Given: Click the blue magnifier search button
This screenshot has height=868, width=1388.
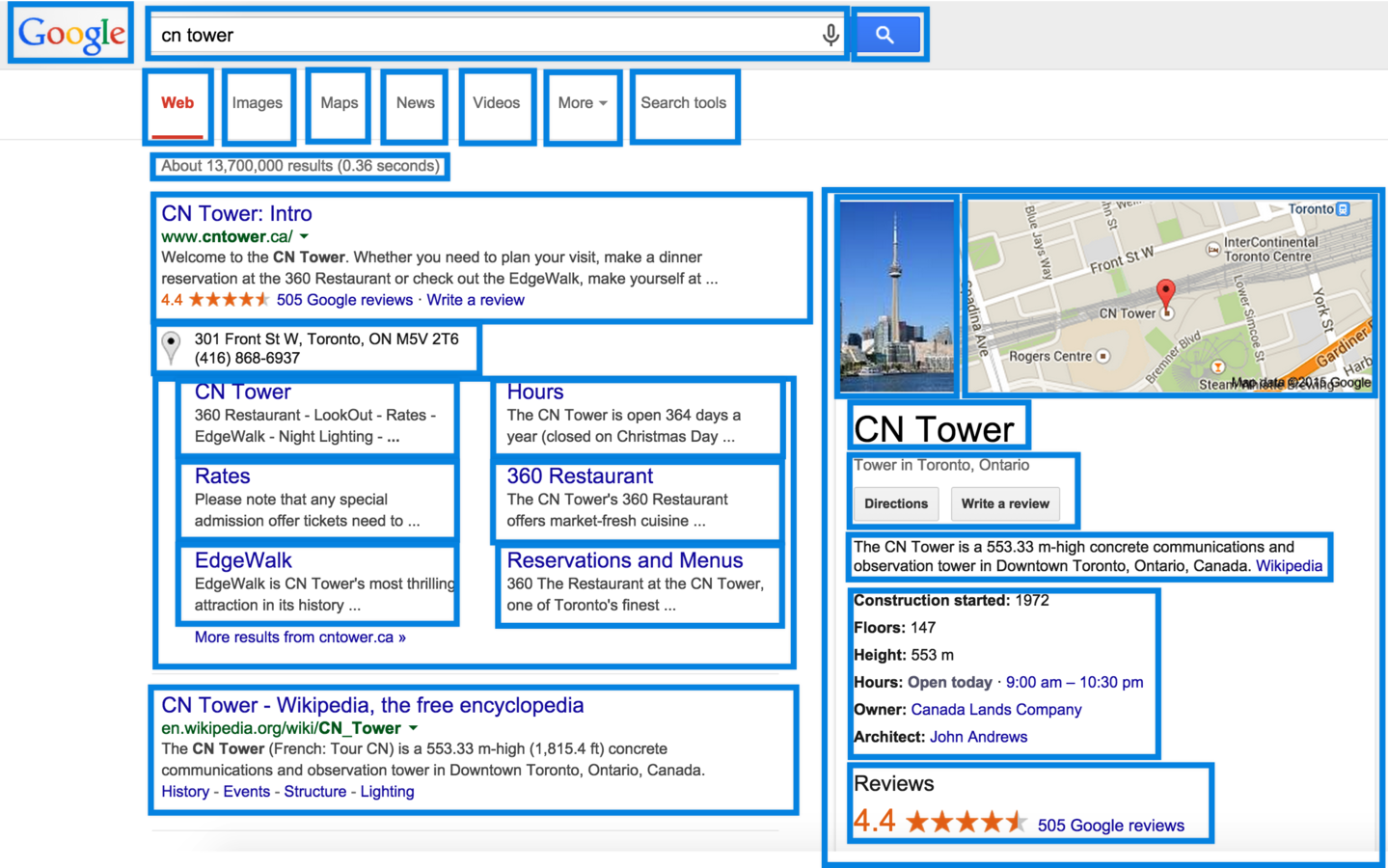Looking at the screenshot, I should pyautogui.click(x=885, y=36).
